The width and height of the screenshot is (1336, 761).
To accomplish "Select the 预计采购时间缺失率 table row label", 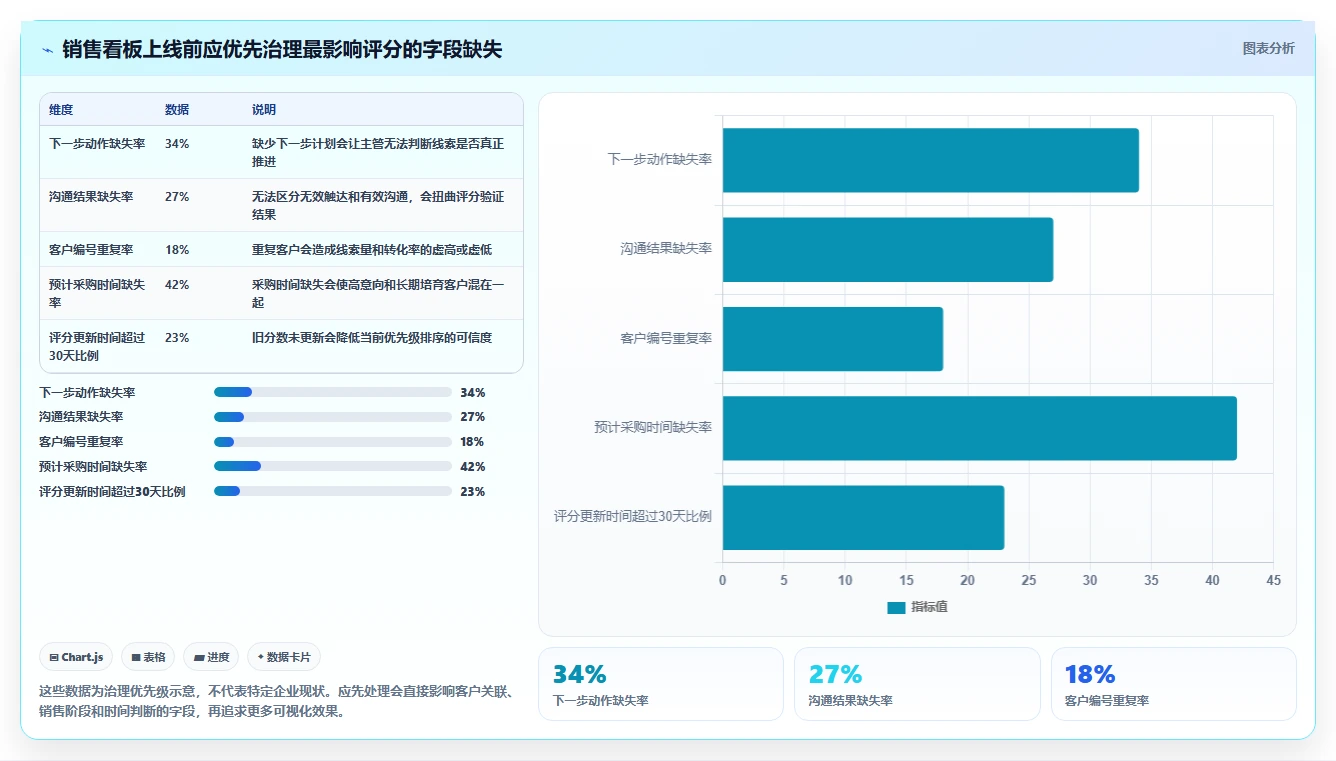I will 97,293.
